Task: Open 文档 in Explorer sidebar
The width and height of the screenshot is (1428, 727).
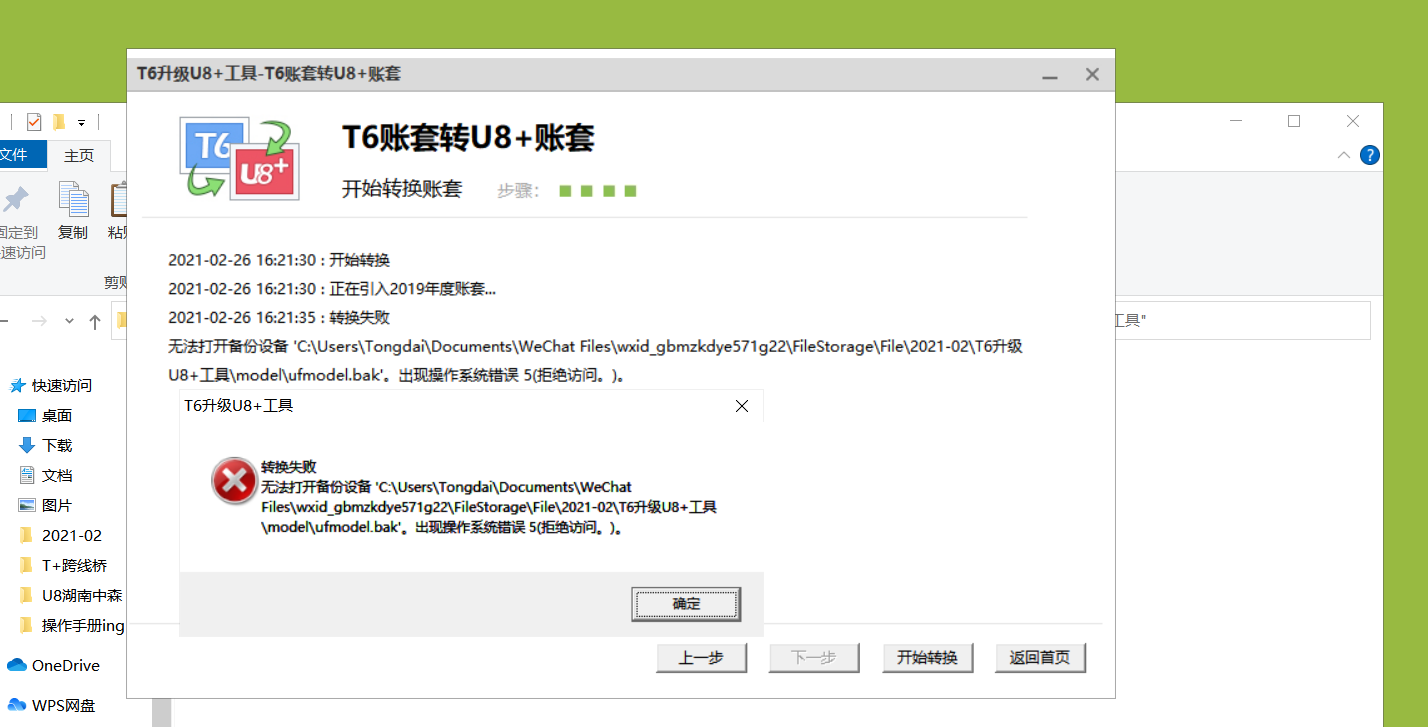Action: coord(46,475)
